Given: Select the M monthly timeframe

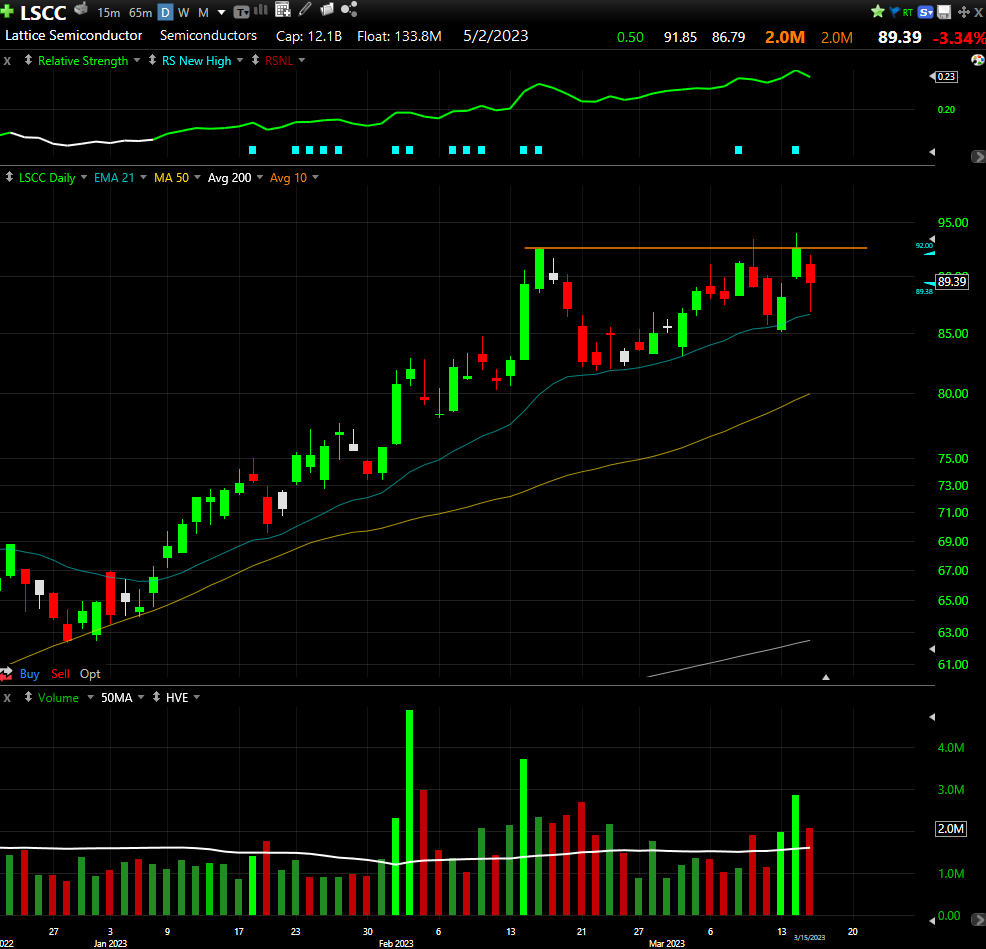Looking at the screenshot, I should tap(203, 13).
